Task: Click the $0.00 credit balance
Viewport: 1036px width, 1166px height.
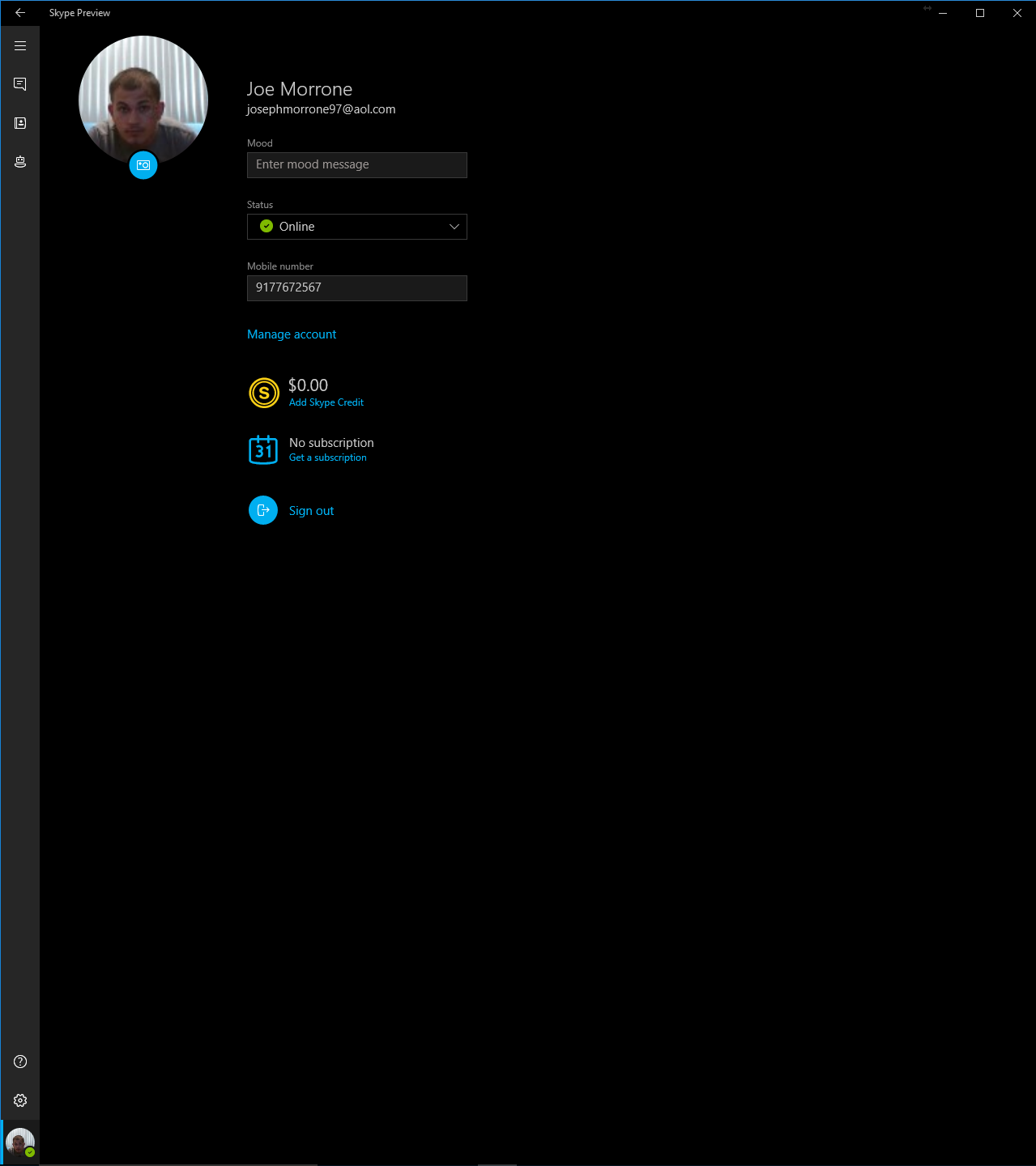Action: (308, 385)
